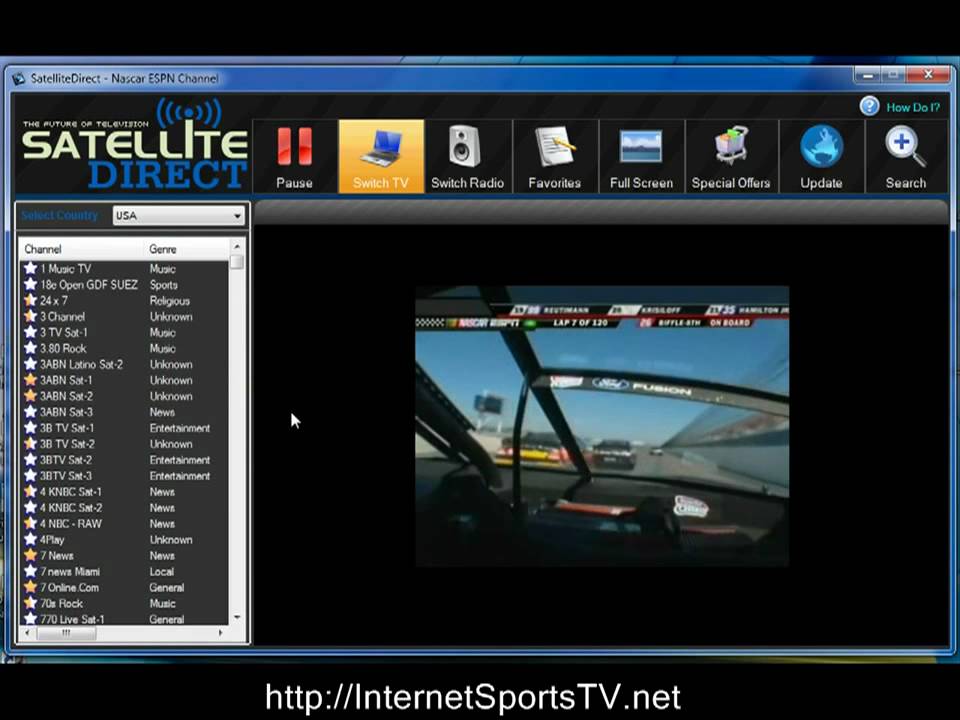Select channel 770 Live Sat-1

(124, 619)
